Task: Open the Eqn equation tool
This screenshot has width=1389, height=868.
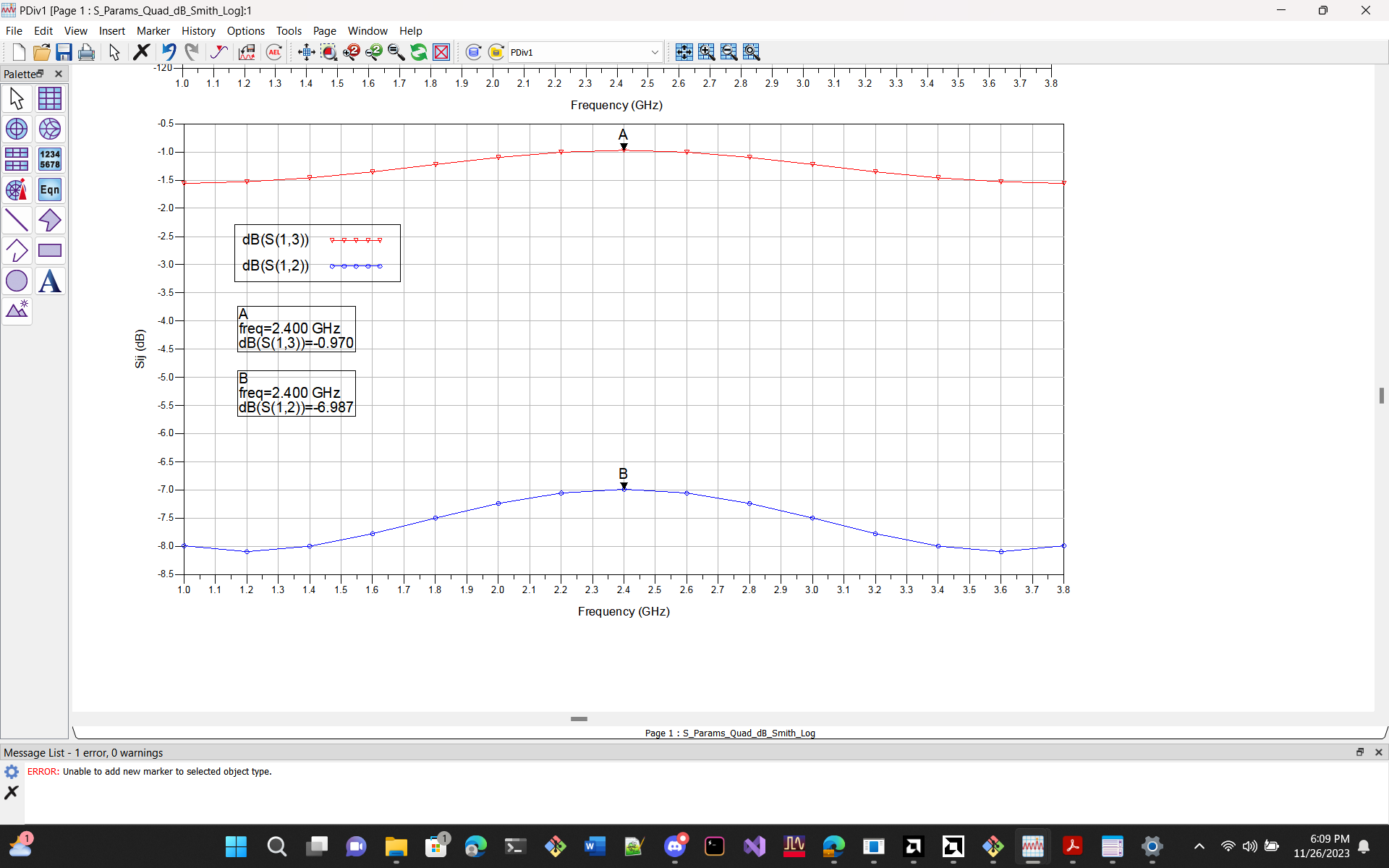Action: pyautogui.click(x=49, y=190)
